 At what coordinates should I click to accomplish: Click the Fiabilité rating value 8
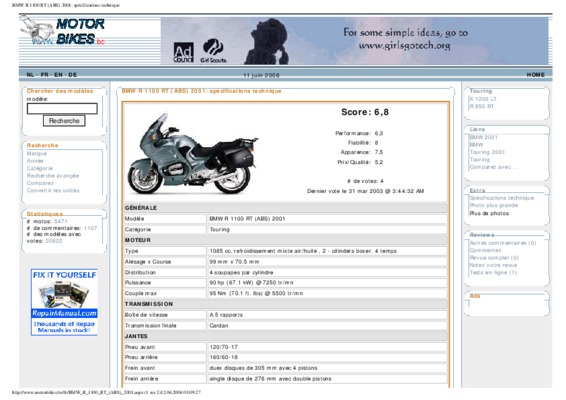pos(376,143)
